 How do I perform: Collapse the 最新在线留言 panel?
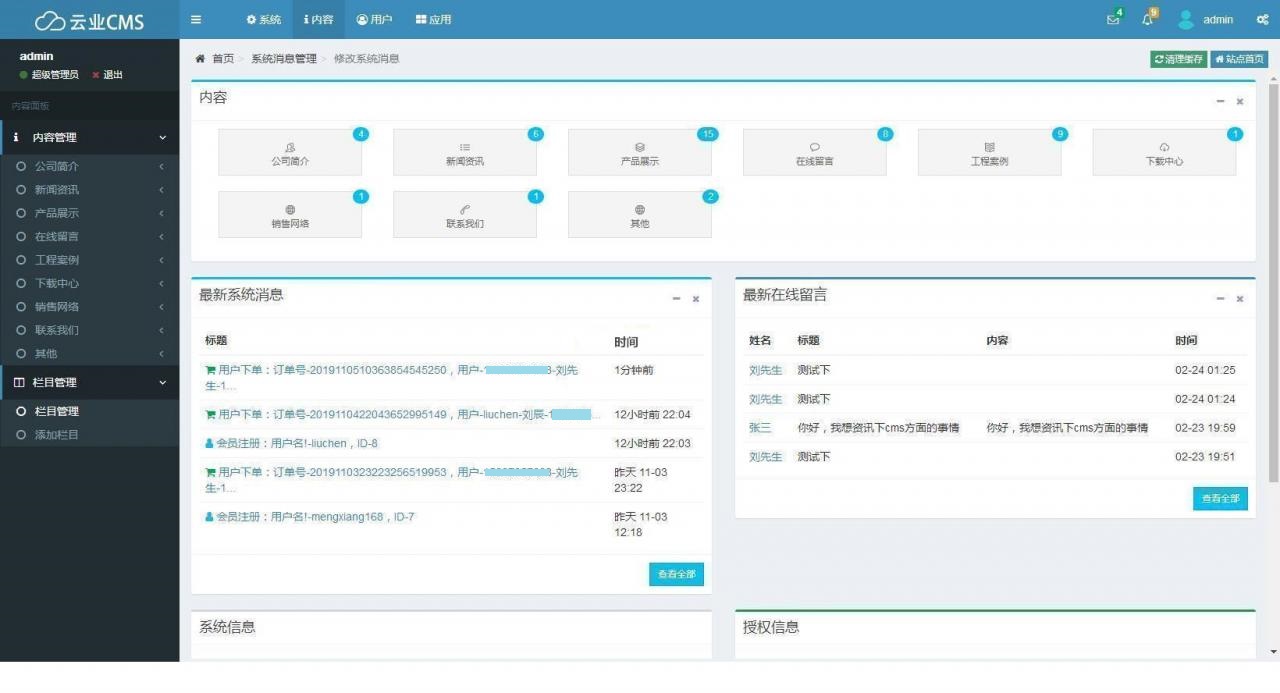[x=1219, y=298]
